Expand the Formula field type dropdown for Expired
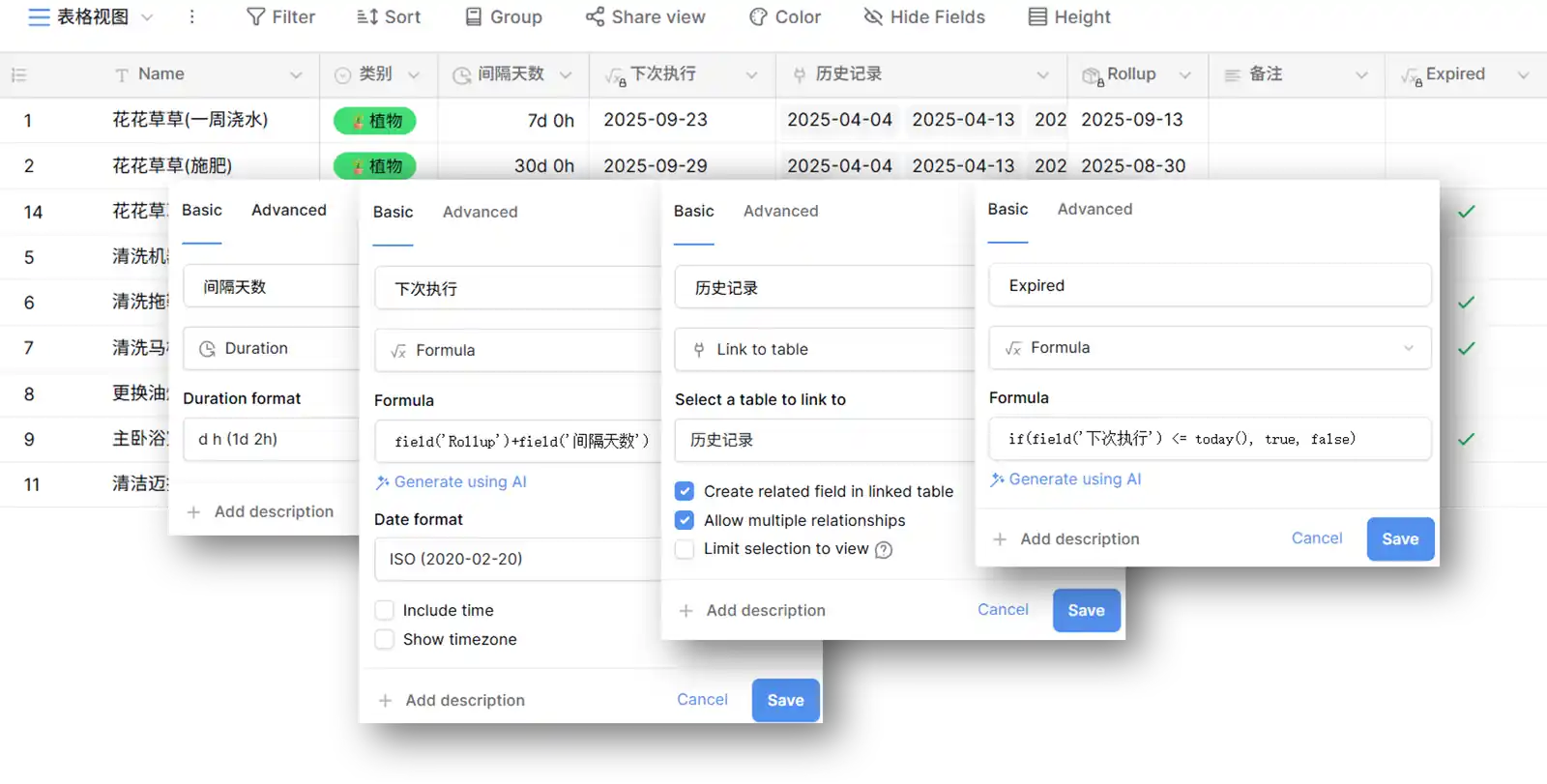 (x=1408, y=348)
